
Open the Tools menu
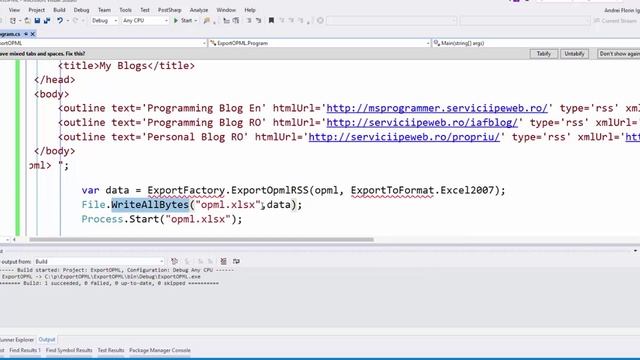pos(125,10)
